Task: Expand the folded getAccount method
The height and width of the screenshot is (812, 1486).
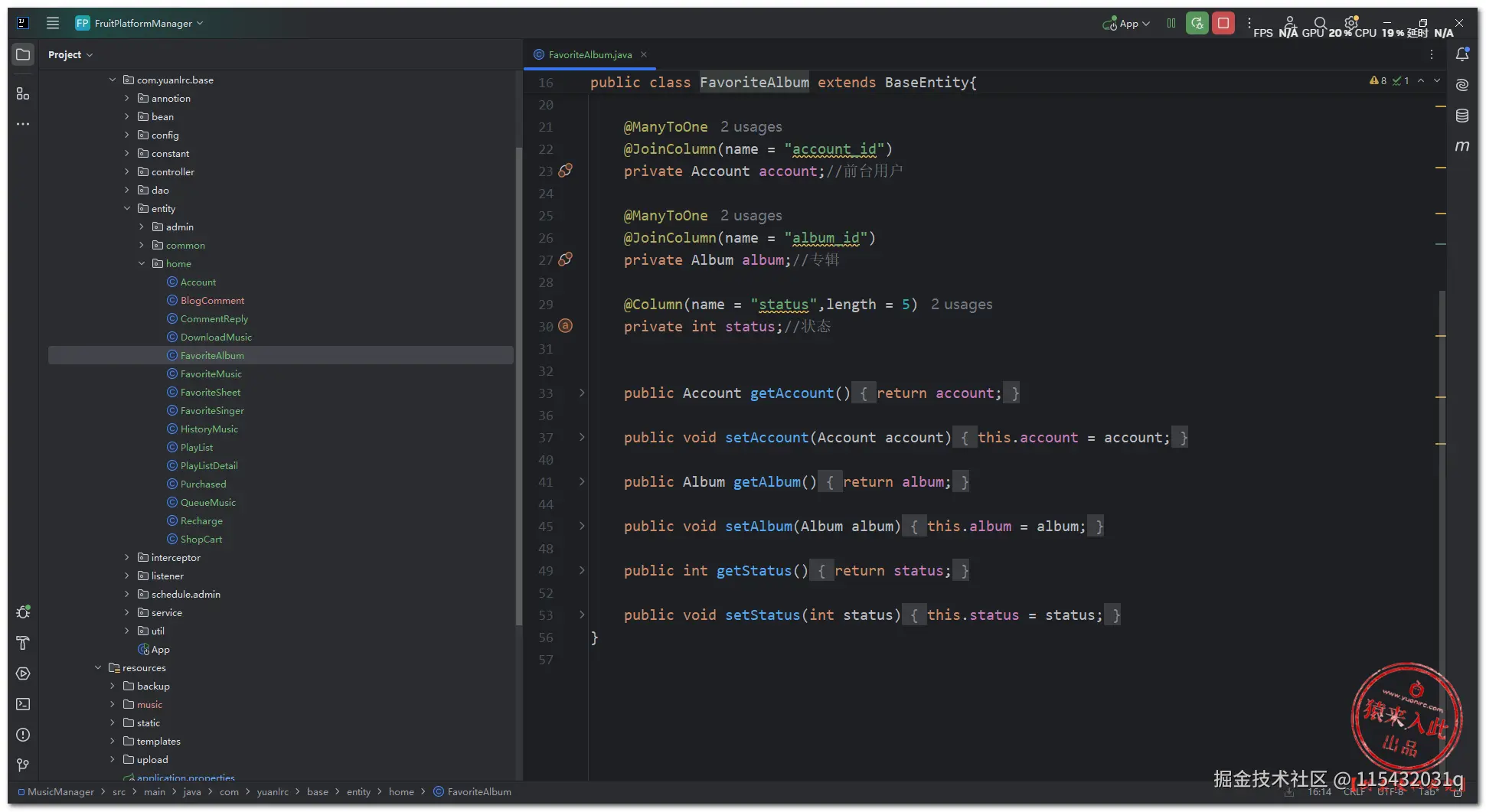Action: (582, 393)
